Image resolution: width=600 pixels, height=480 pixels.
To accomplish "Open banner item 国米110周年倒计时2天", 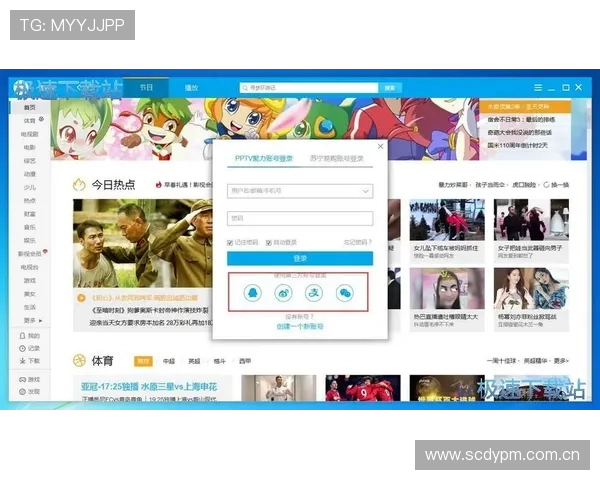I will [517, 145].
